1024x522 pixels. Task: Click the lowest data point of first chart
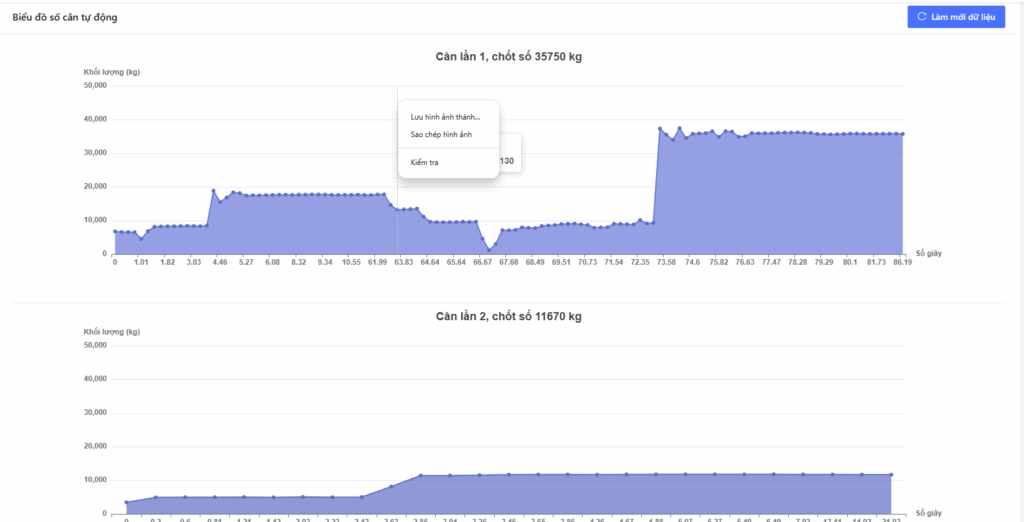tap(488, 250)
